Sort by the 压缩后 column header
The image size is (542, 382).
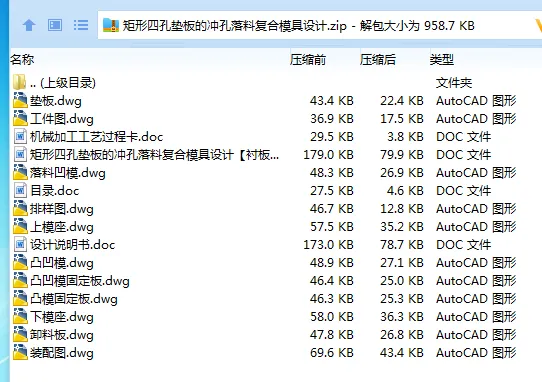point(378,59)
